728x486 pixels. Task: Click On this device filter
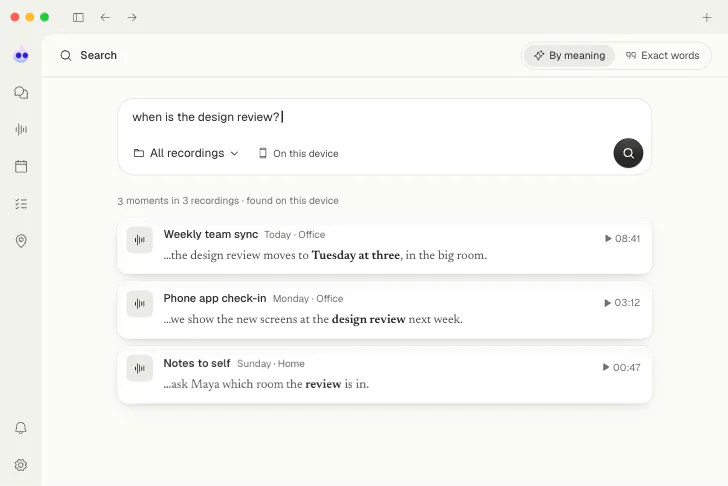point(299,153)
